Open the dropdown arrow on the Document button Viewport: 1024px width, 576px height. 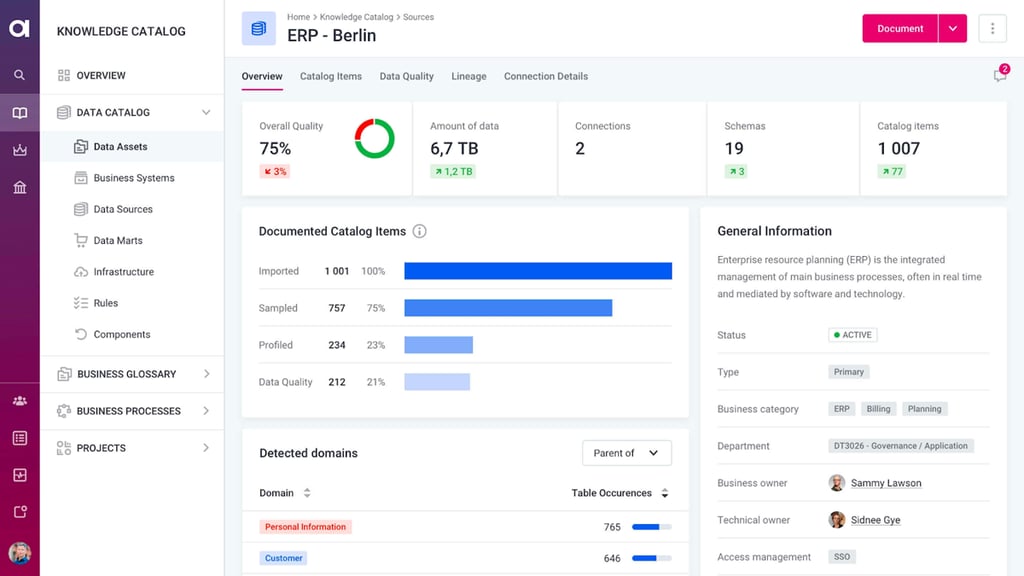(950, 28)
